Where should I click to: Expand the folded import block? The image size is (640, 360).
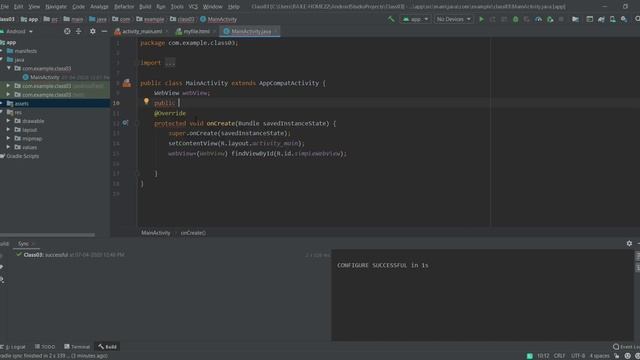(x=170, y=63)
